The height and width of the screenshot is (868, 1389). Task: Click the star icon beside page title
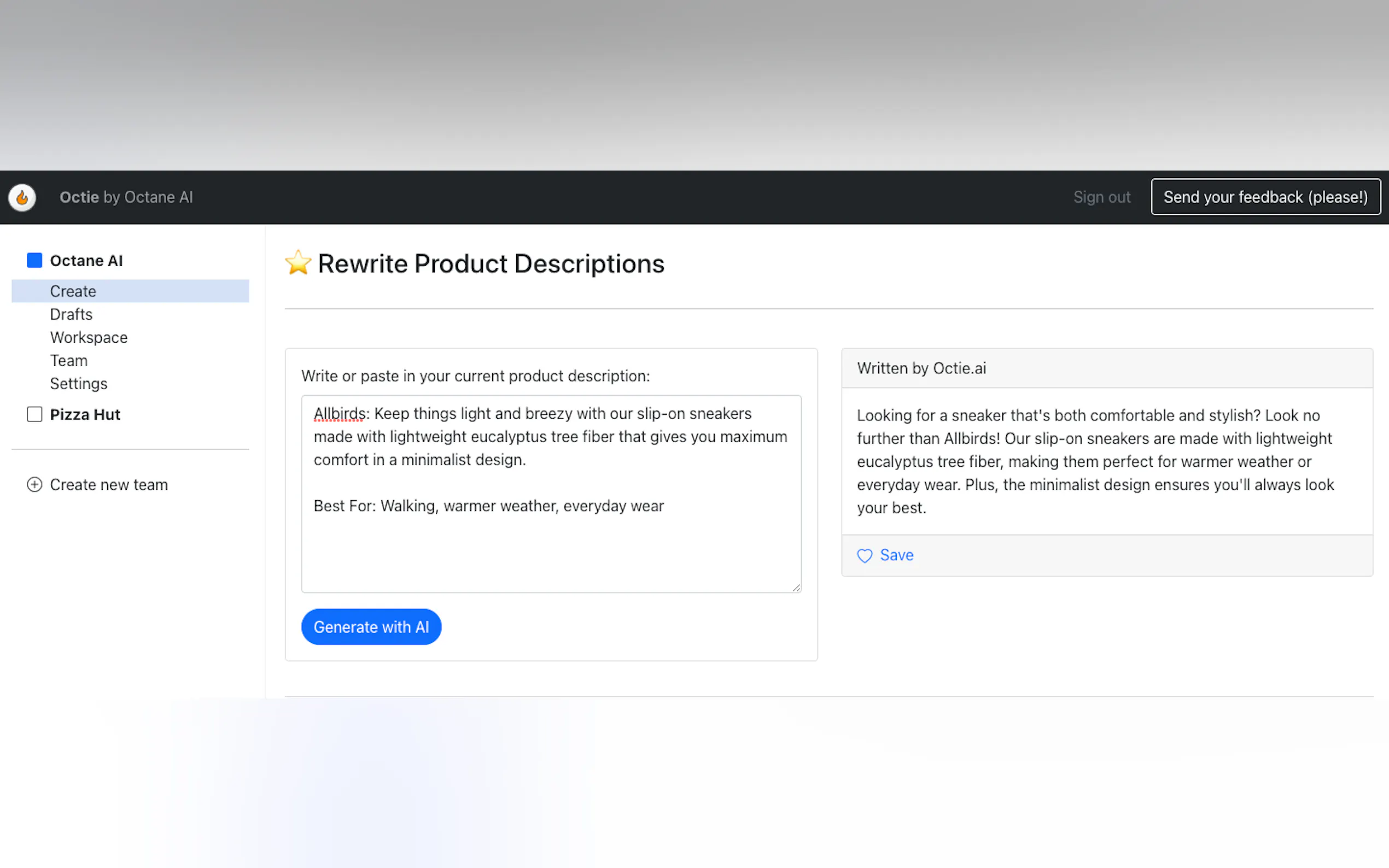[x=298, y=263]
